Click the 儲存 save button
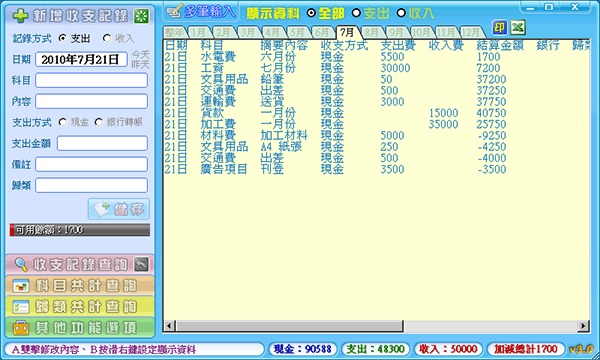Screen dimensions: 600x360 point(119,209)
